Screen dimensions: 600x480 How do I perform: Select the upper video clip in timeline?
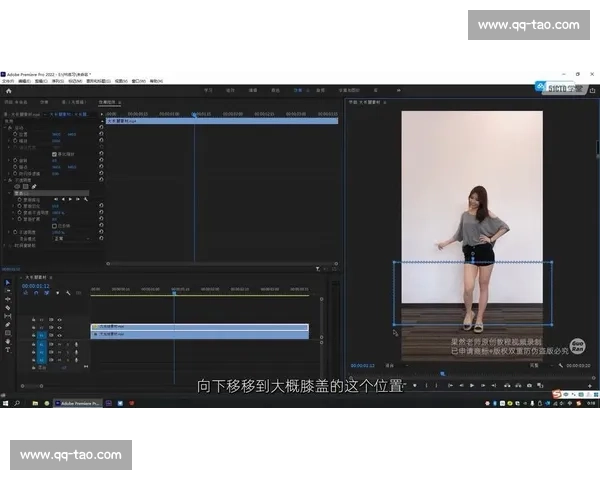coord(198,326)
